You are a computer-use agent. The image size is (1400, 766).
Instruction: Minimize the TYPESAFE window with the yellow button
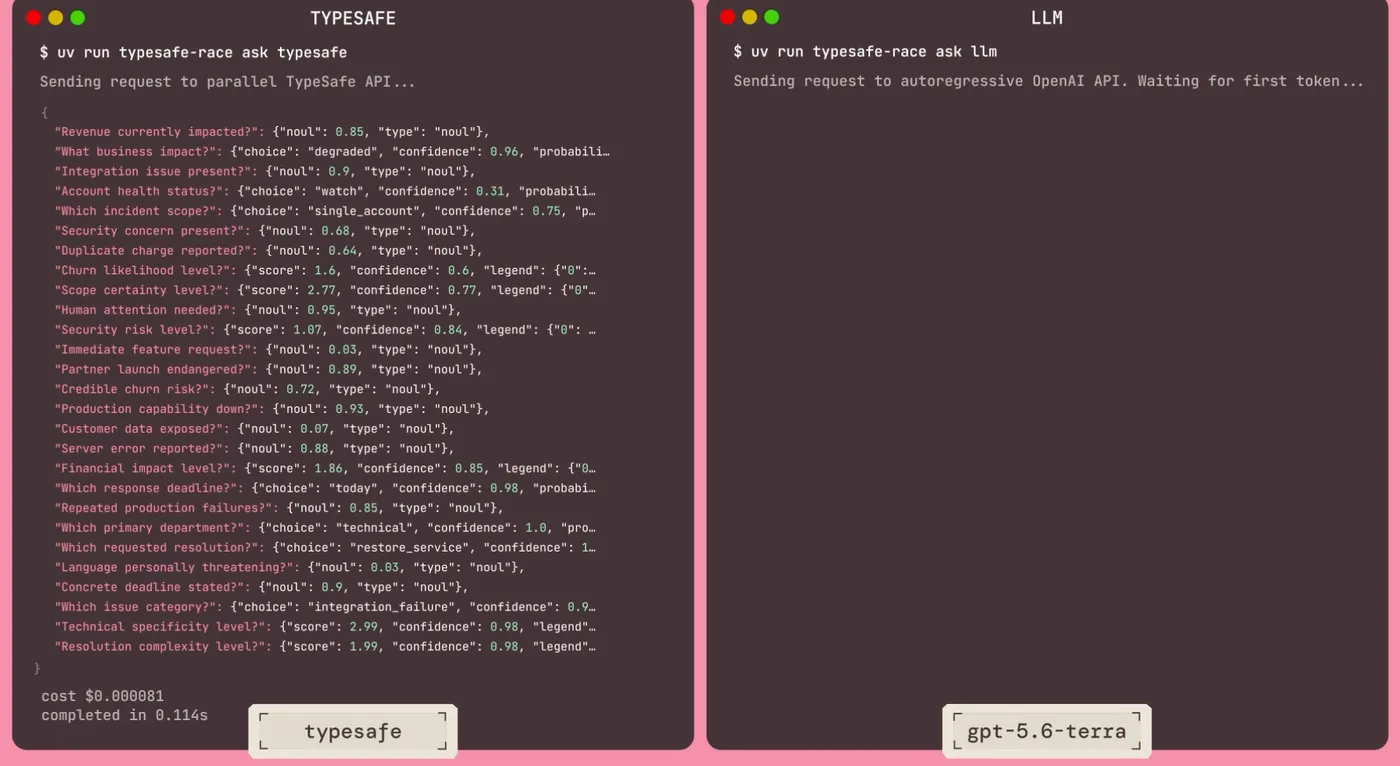coord(56,18)
